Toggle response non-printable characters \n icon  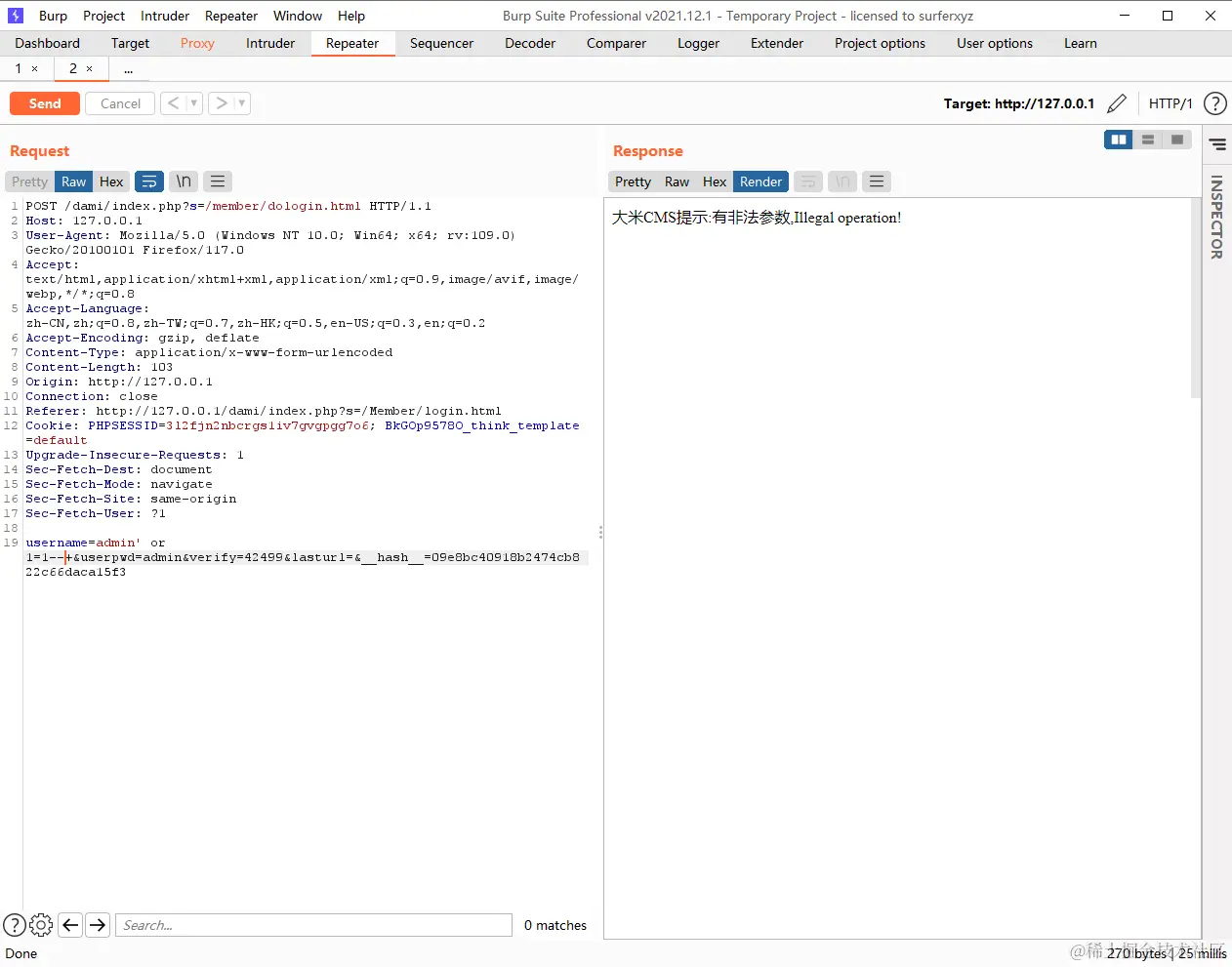pyautogui.click(x=842, y=181)
